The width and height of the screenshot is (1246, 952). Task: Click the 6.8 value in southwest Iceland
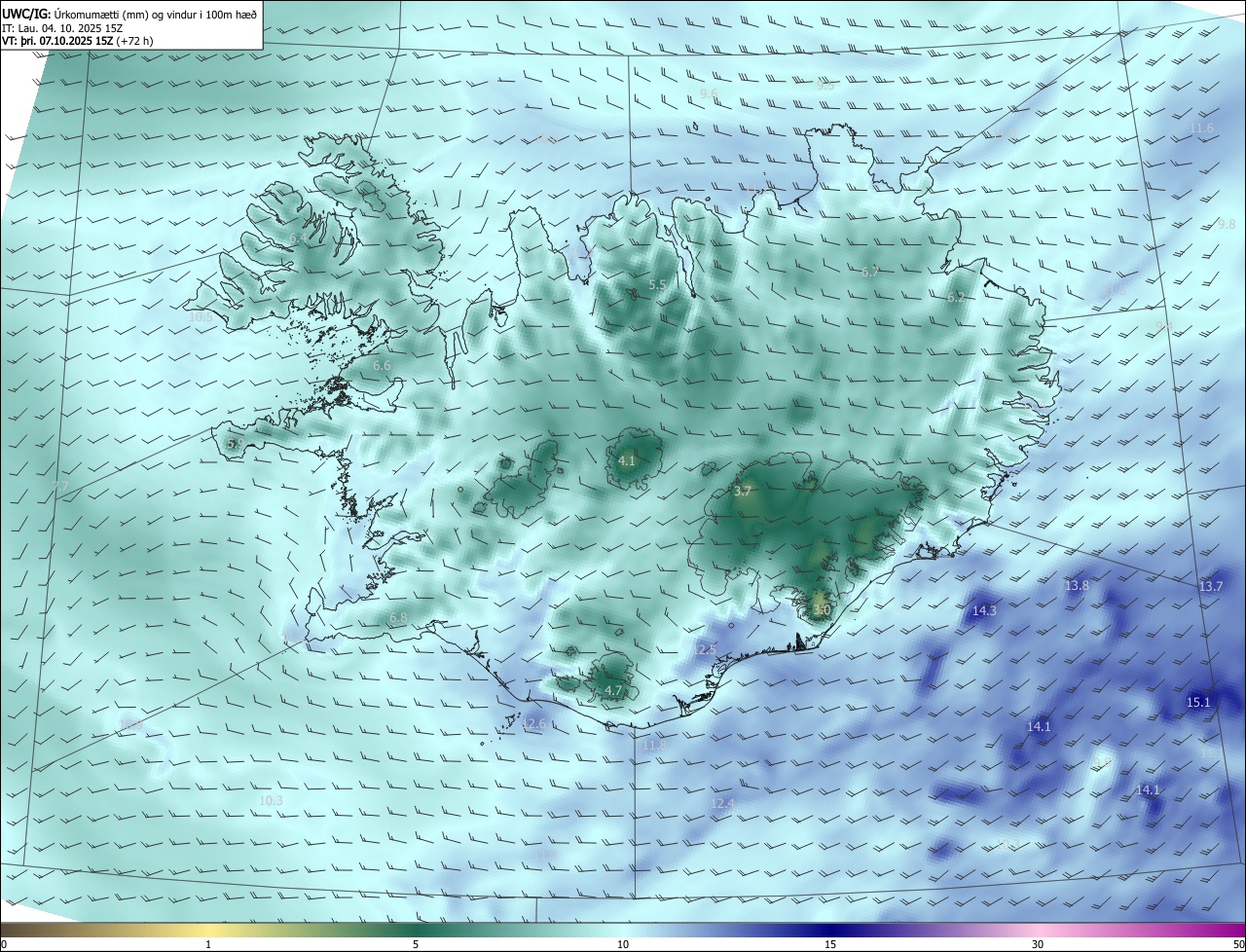pyautogui.click(x=398, y=619)
